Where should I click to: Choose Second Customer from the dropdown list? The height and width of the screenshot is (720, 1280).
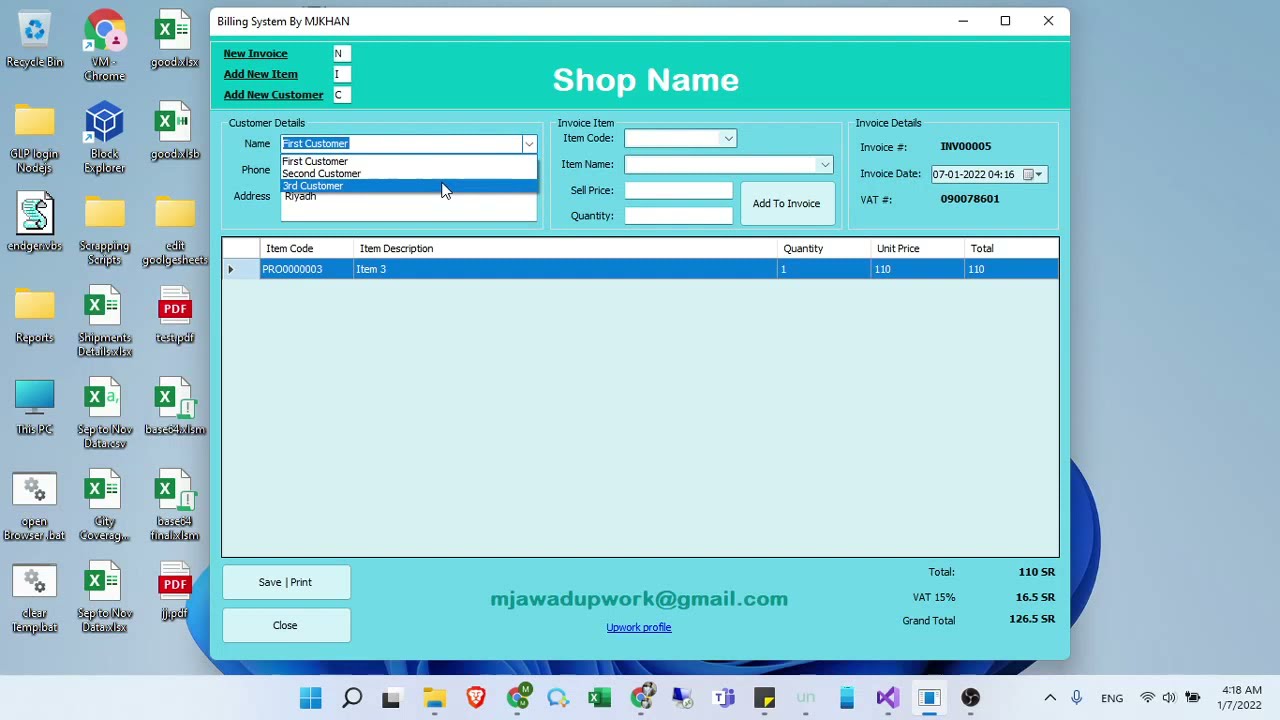click(x=408, y=173)
